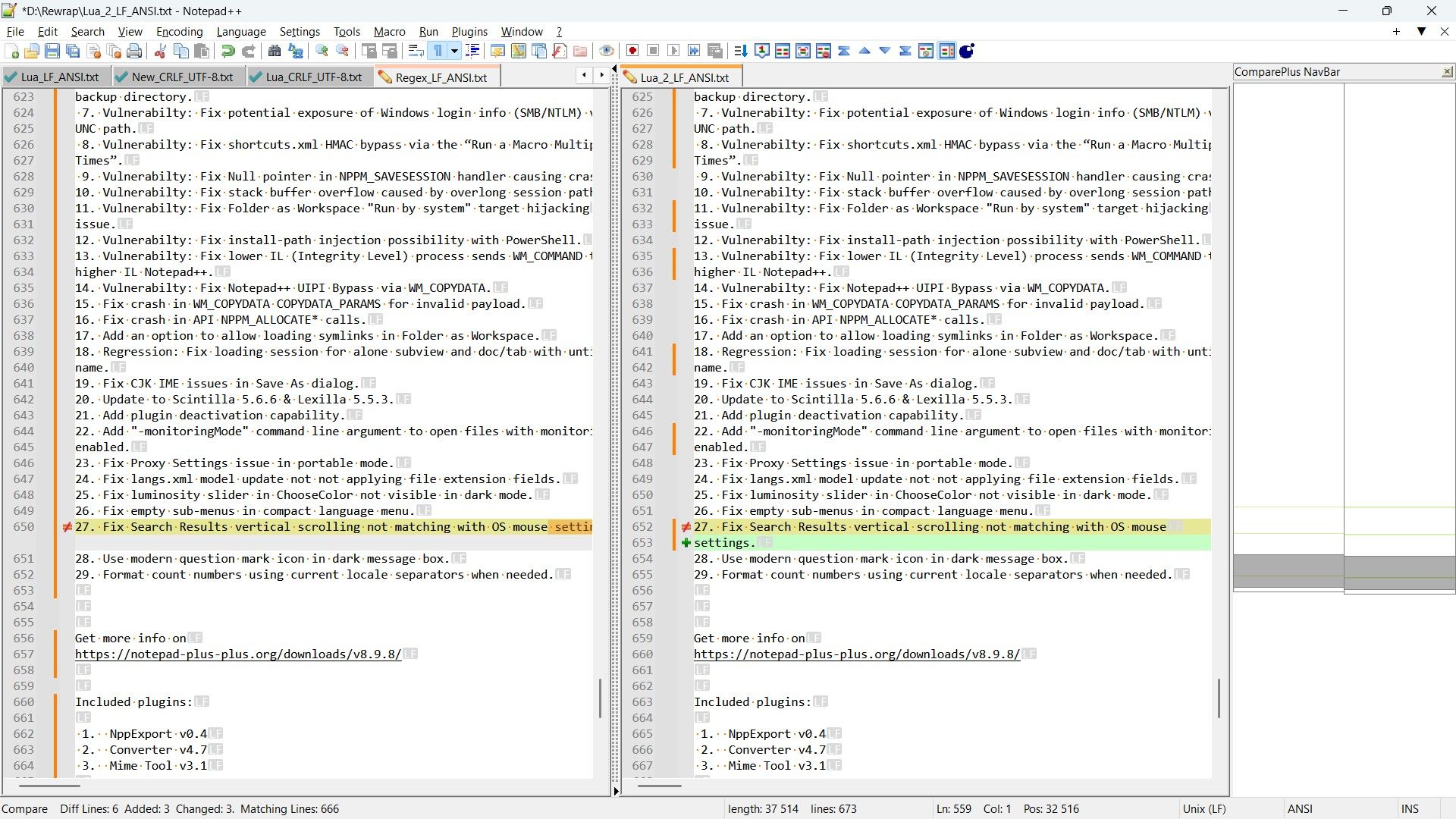Open the dropdown arrow beside the pilcrow button
Image resolution: width=1456 pixels, height=819 pixels.
[454, 51]
